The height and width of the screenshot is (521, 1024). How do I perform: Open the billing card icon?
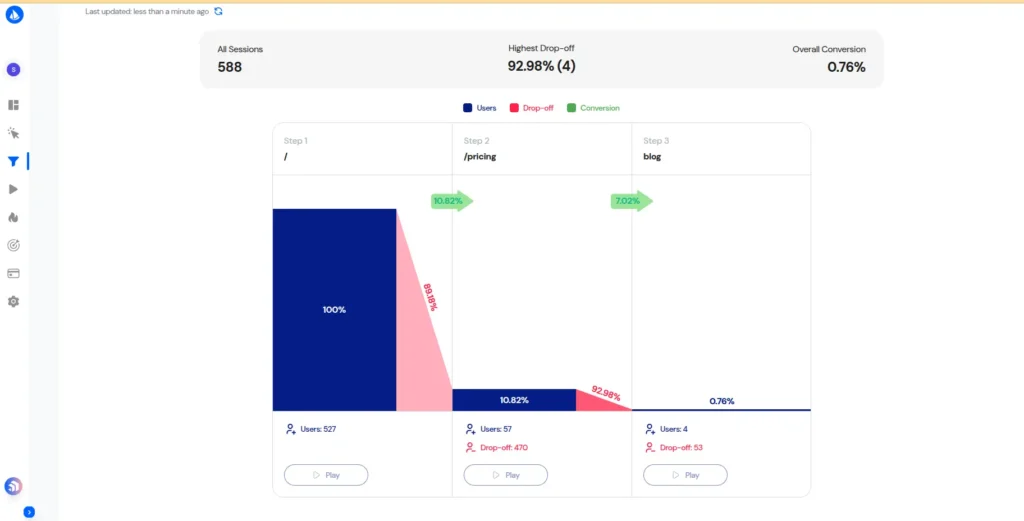point(14,273)
